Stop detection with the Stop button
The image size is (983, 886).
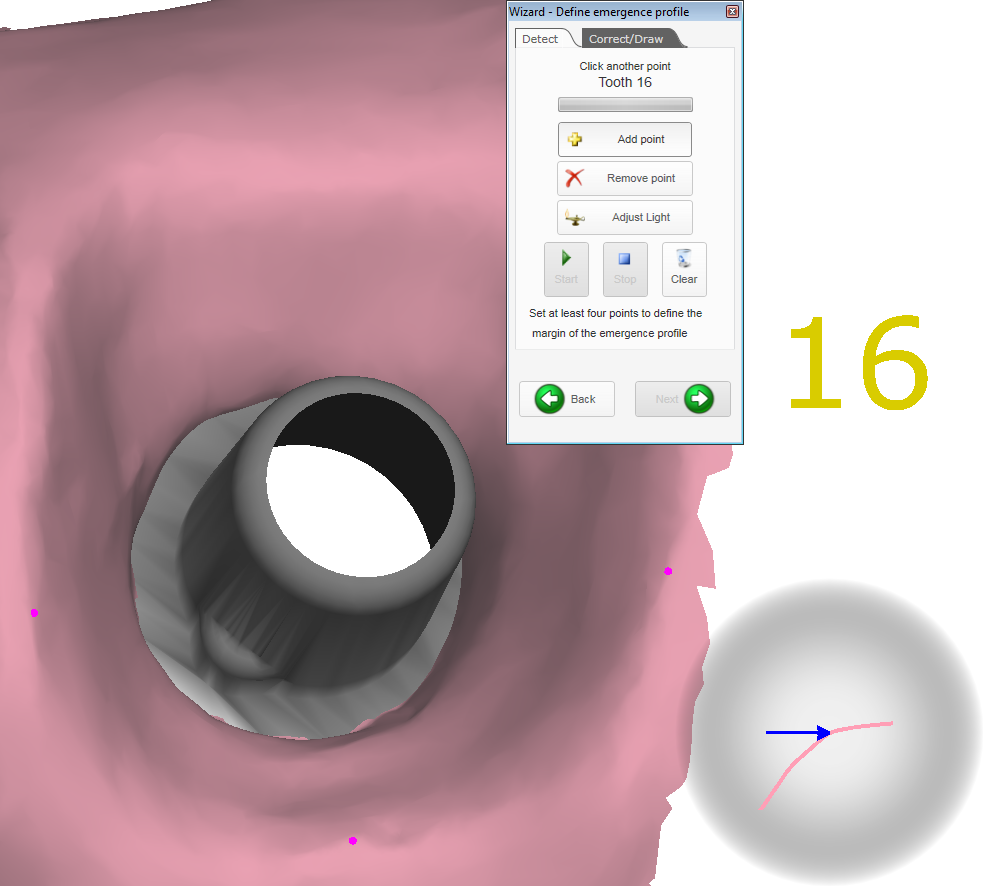625,269
